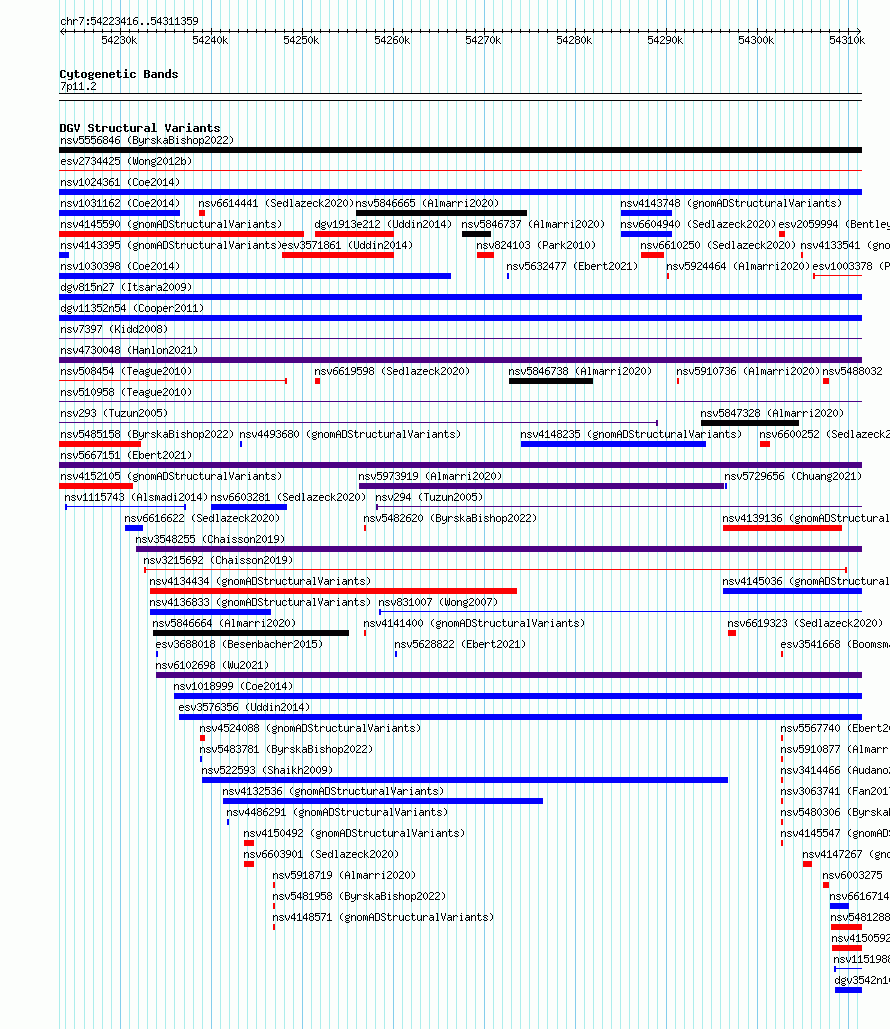Select nsv4141400 (gnomADStructuralVariants) label

point(474,623)
